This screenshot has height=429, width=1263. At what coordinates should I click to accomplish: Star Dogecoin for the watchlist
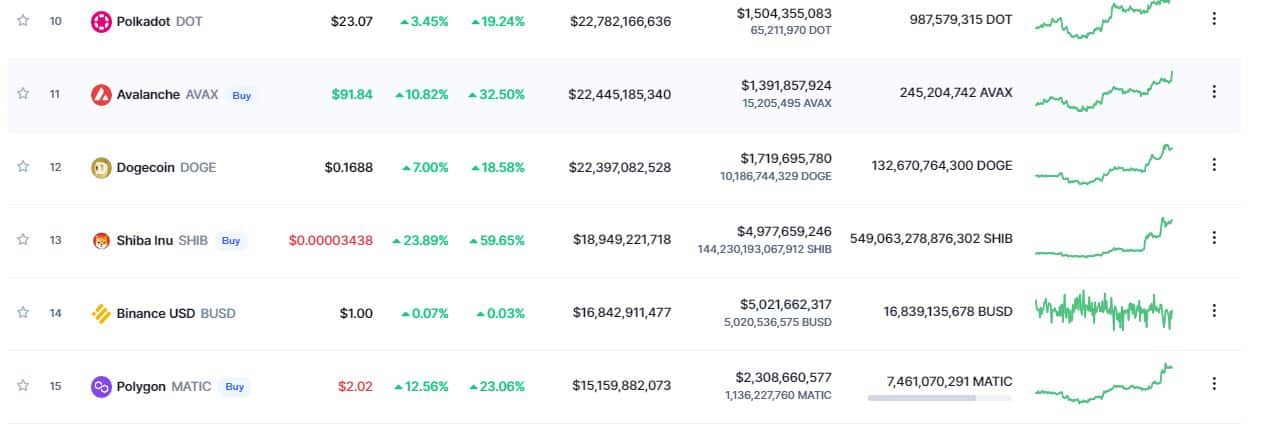coord(23,167)
